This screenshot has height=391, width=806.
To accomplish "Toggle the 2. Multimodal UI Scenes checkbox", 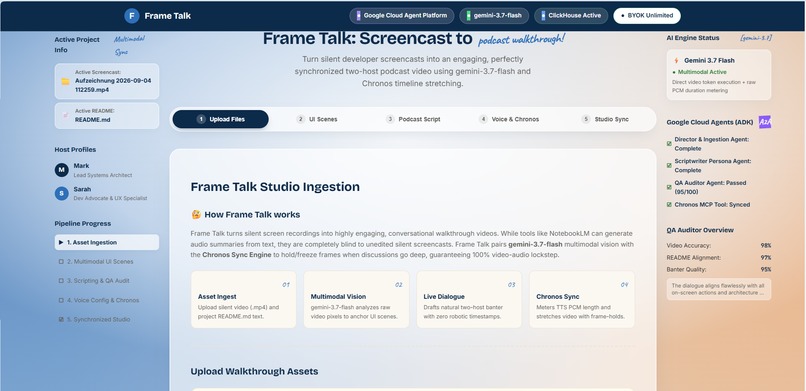I will [x=61, y=262].
